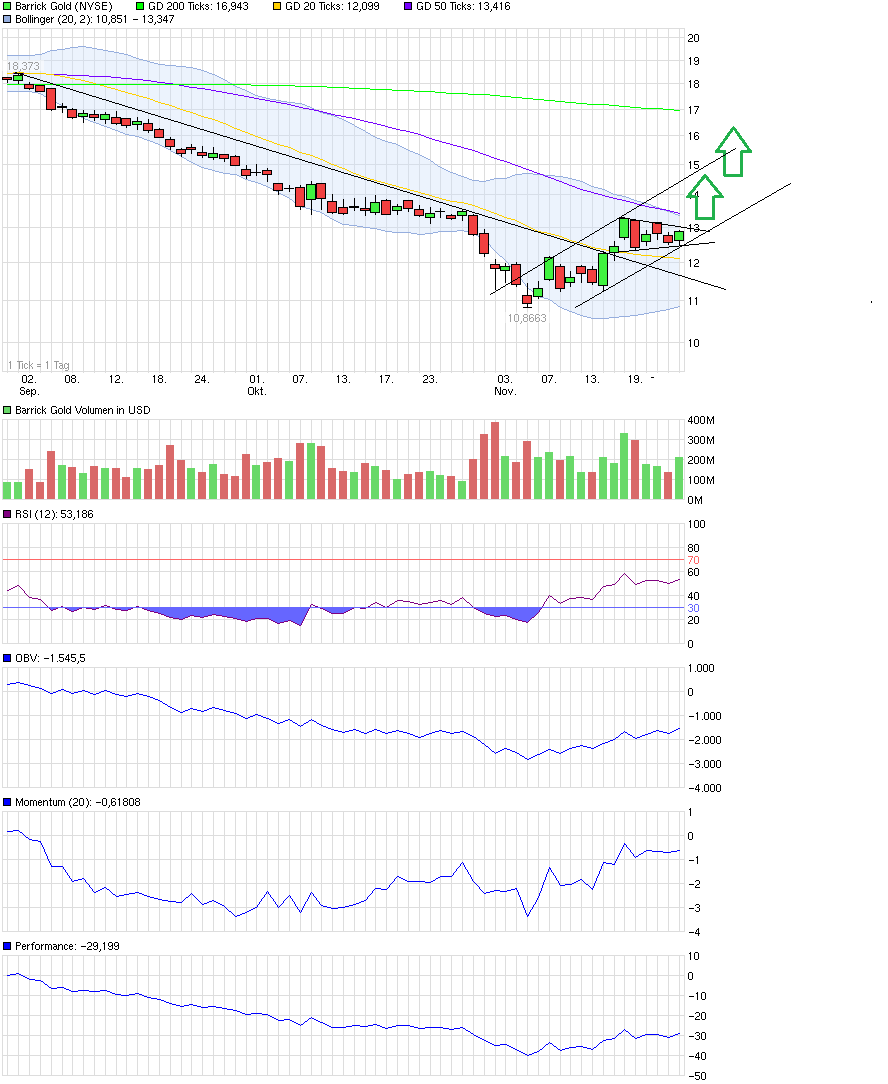The height and width of the screenshot is (1084, 888).
Task: Click the 'RSI (12): 53,186' label
Action: click(x=55, y=514)
